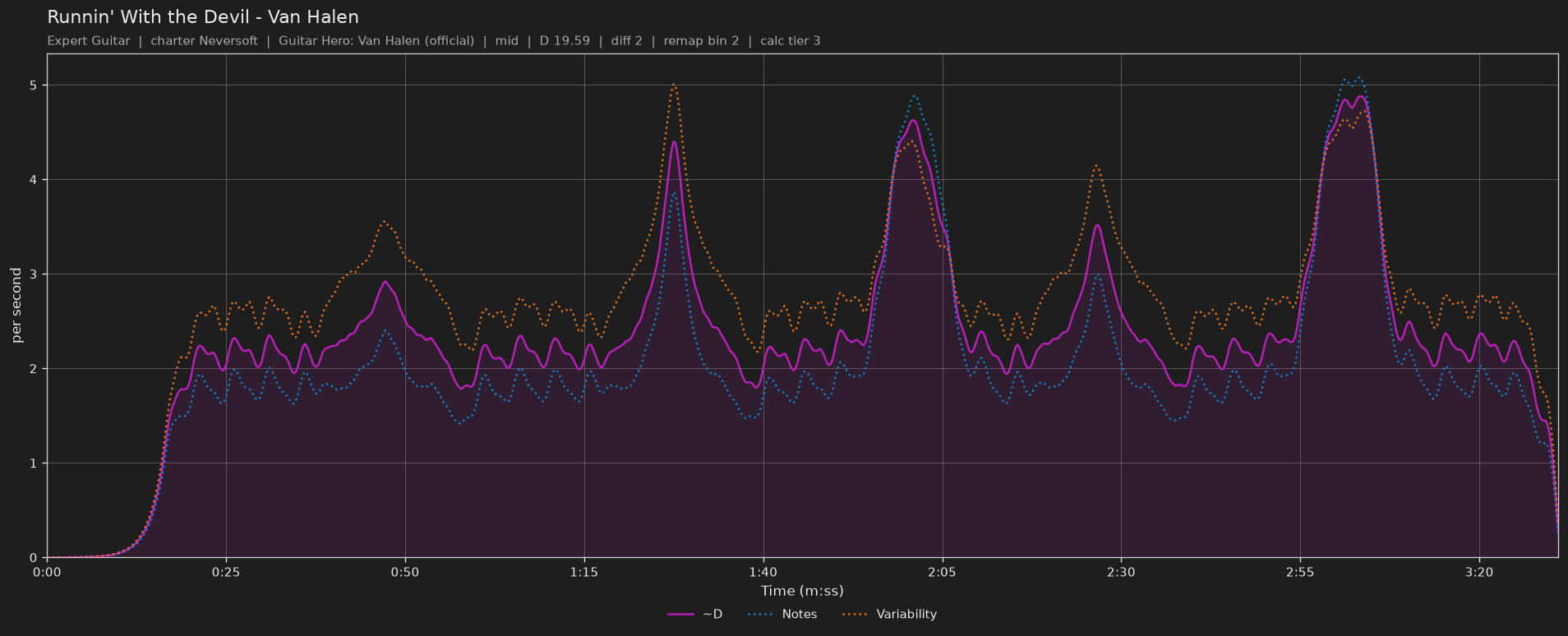Image resolution: width=1568 pixels, height=636 pixels.
Task: Click the '2' y-axis tick label
Action: tap(35, 369)
